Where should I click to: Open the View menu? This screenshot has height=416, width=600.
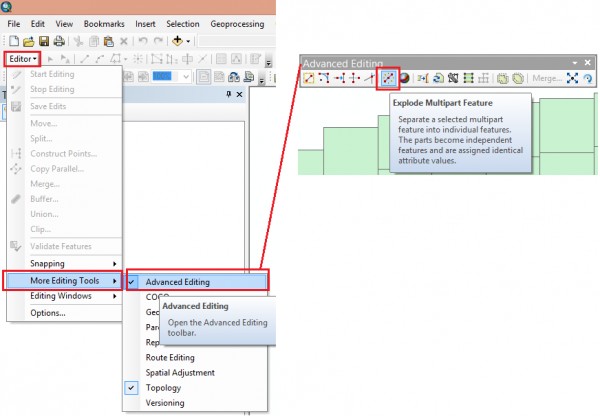[64, 24]
